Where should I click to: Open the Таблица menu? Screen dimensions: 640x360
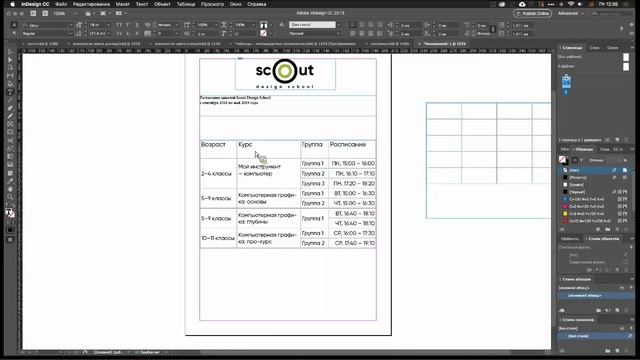[x=186, y=4]
